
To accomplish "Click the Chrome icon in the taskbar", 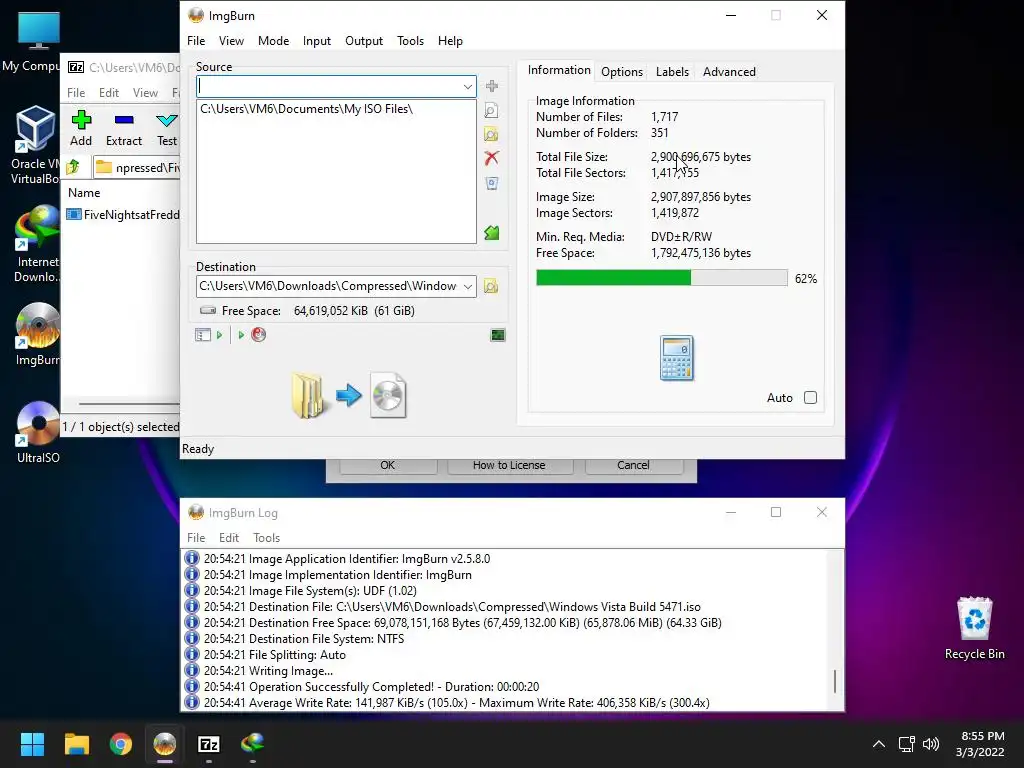I will [121, 744].
